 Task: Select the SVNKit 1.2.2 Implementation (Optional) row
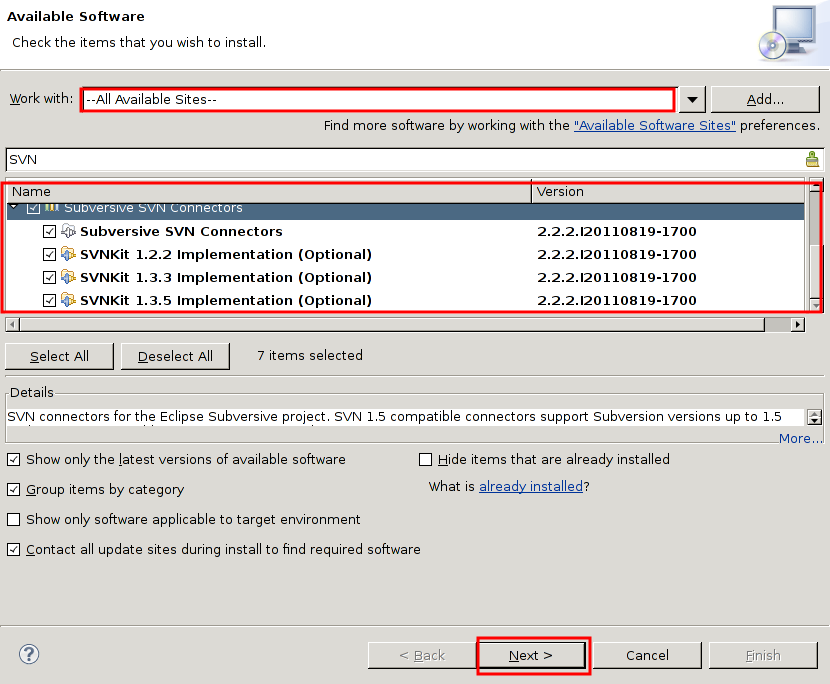405,255
